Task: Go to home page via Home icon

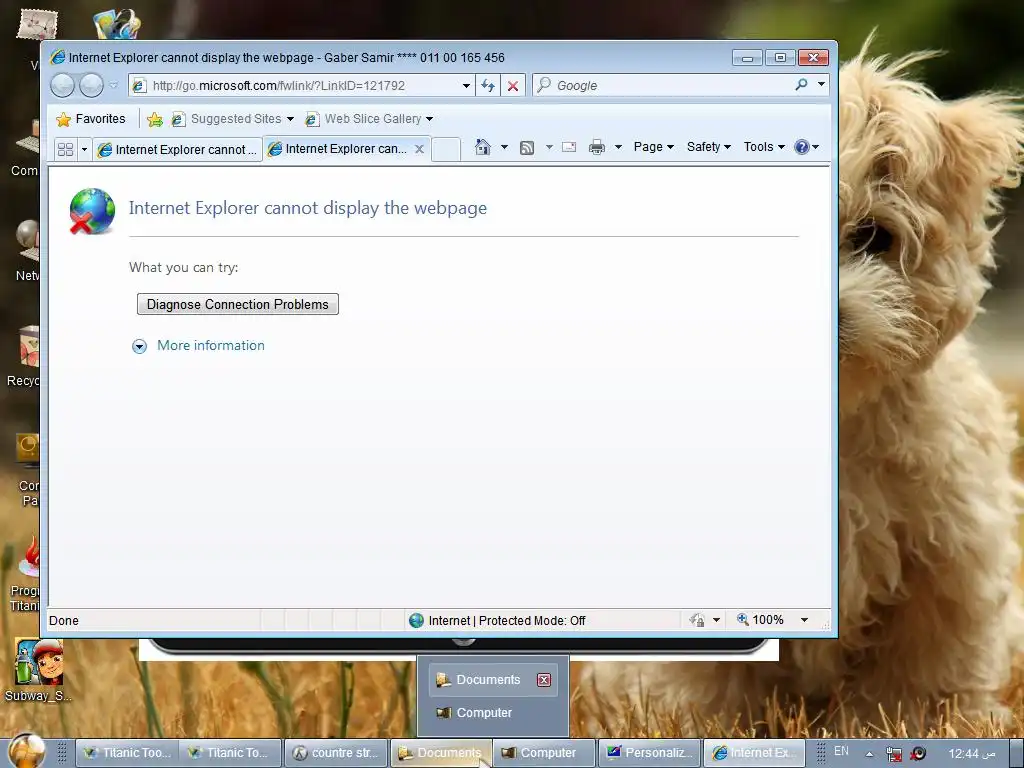Action: pyautogui.click(x=483, y=147)
